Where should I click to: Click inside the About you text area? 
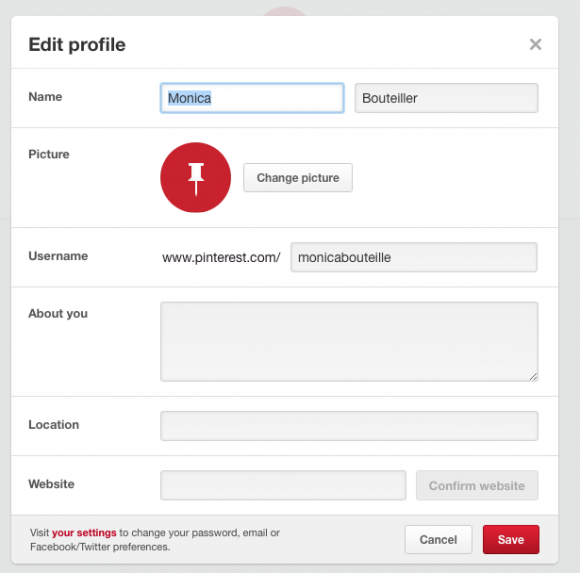pos(349,341)
